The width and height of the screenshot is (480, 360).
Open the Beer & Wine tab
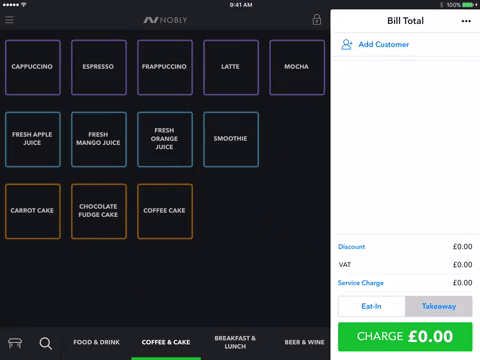(x=304, y=342)
